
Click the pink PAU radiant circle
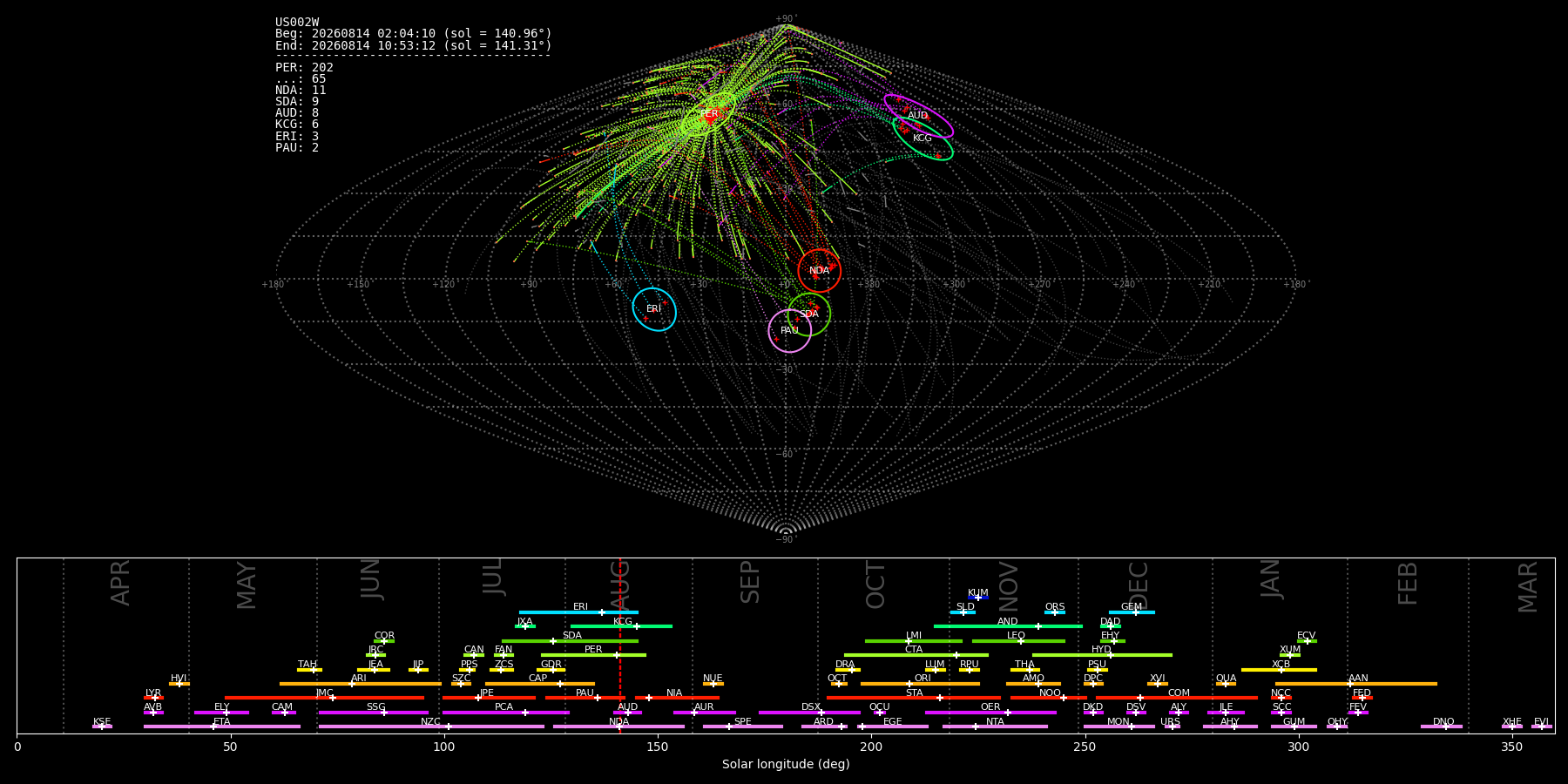tap(790, 330)
